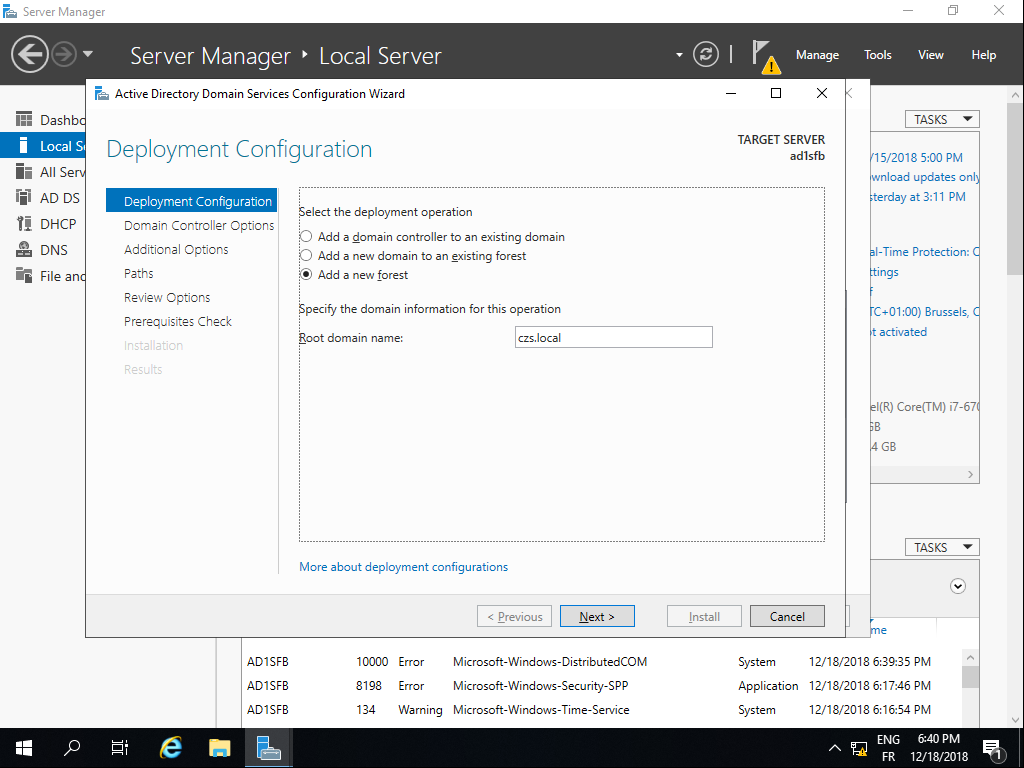Select 'Add a new domain to an existing forest'
Screen dimensions: 1024x768
coord(307,256)
